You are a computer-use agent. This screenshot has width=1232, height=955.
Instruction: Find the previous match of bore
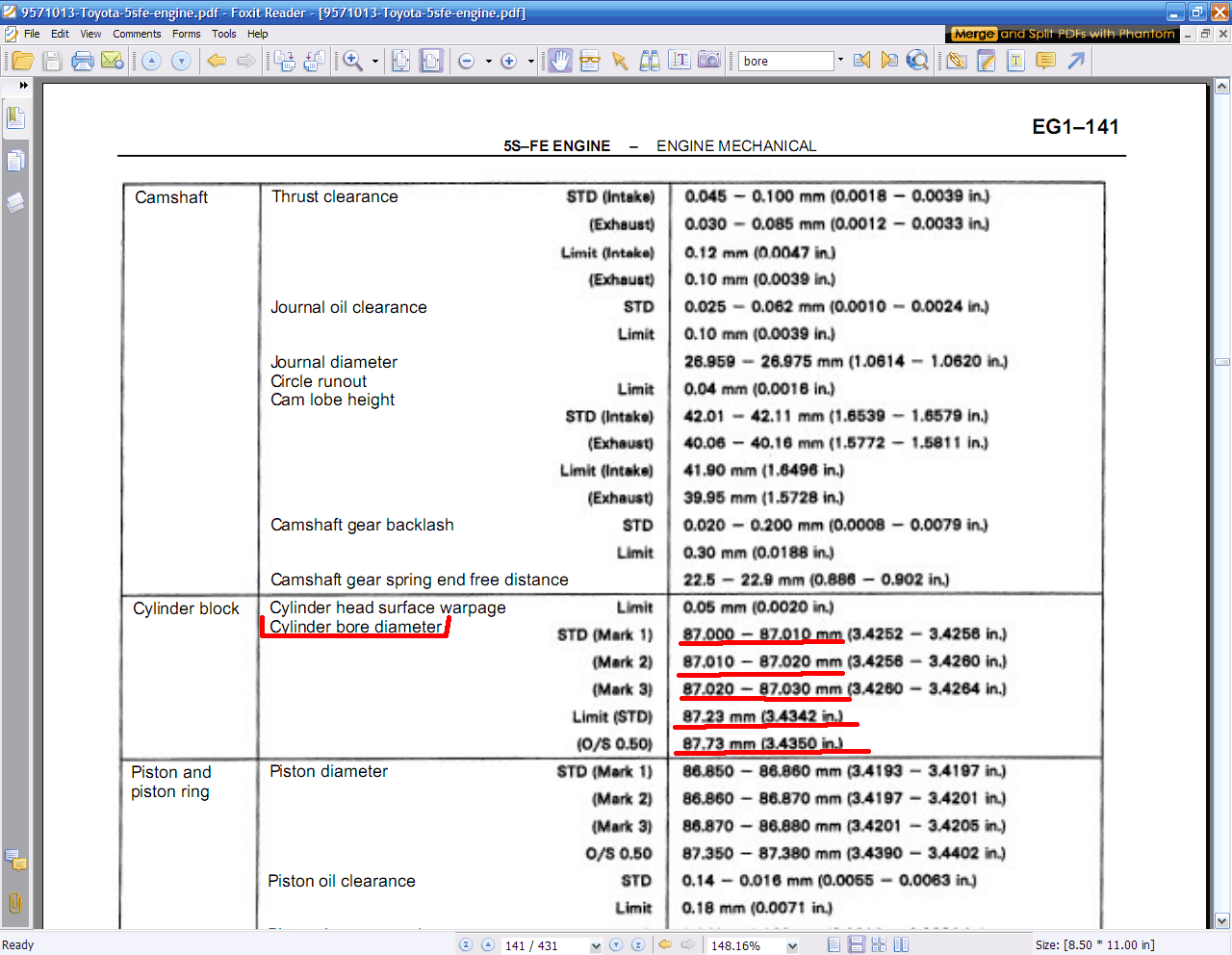(x=861, y=61)
